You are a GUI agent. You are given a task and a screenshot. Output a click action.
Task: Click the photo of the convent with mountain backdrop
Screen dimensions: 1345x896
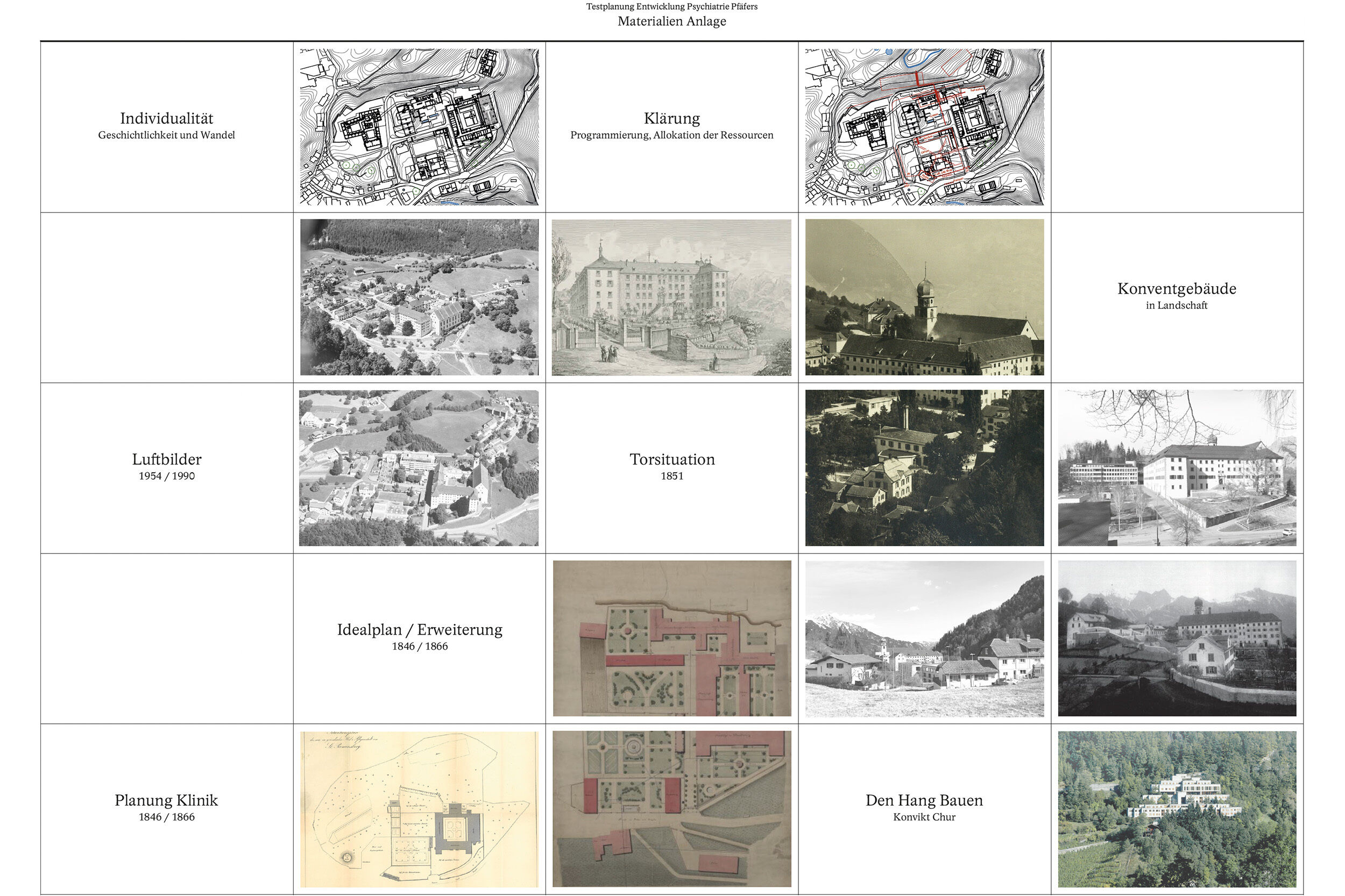click(1177, 638)
